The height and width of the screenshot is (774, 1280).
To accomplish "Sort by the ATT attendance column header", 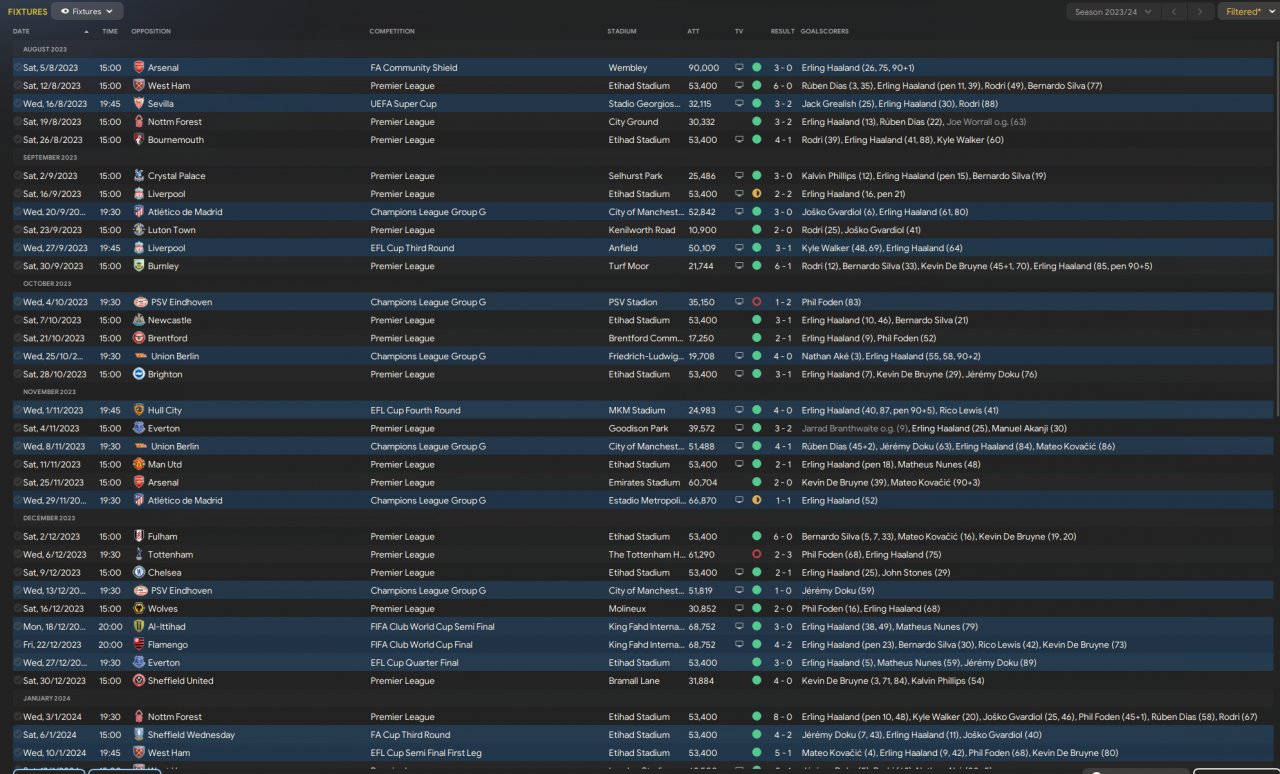I will [693, 31].
